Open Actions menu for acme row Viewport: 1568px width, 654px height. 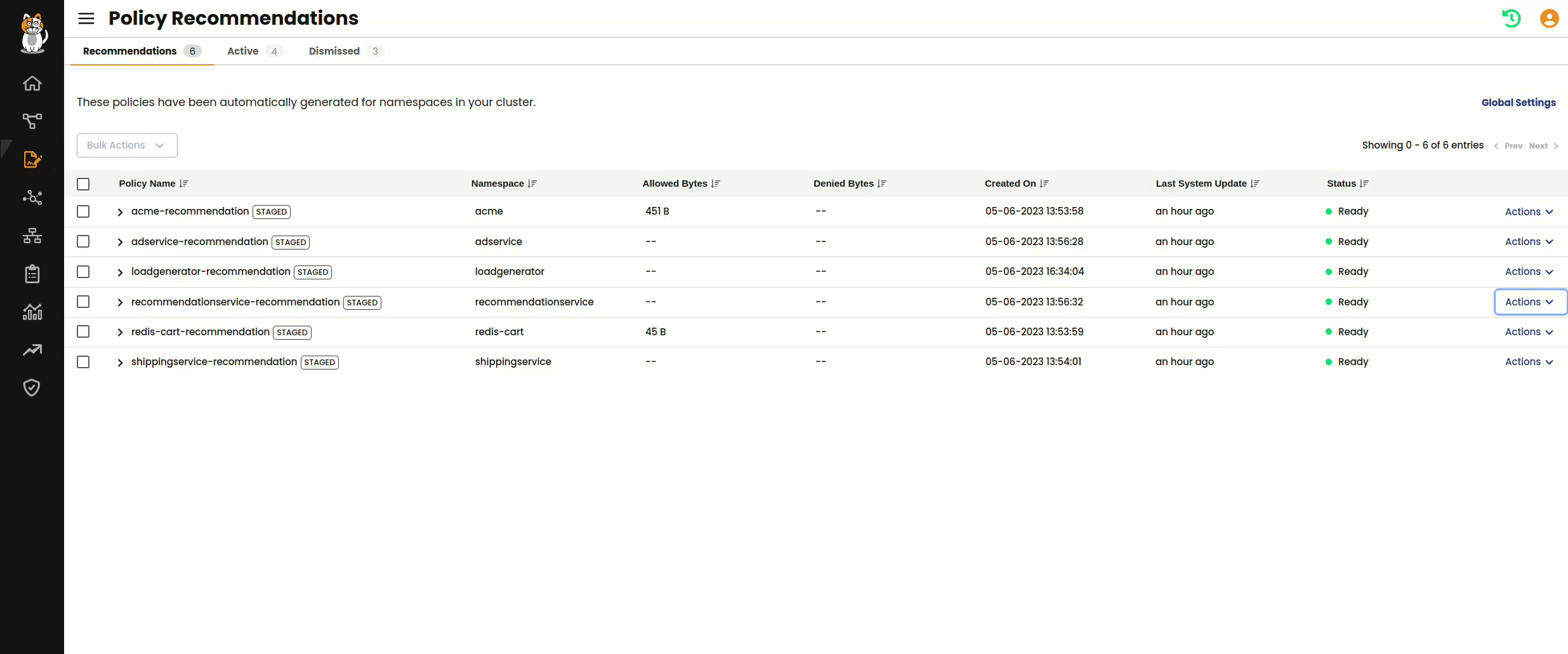tap(1529, 212)
